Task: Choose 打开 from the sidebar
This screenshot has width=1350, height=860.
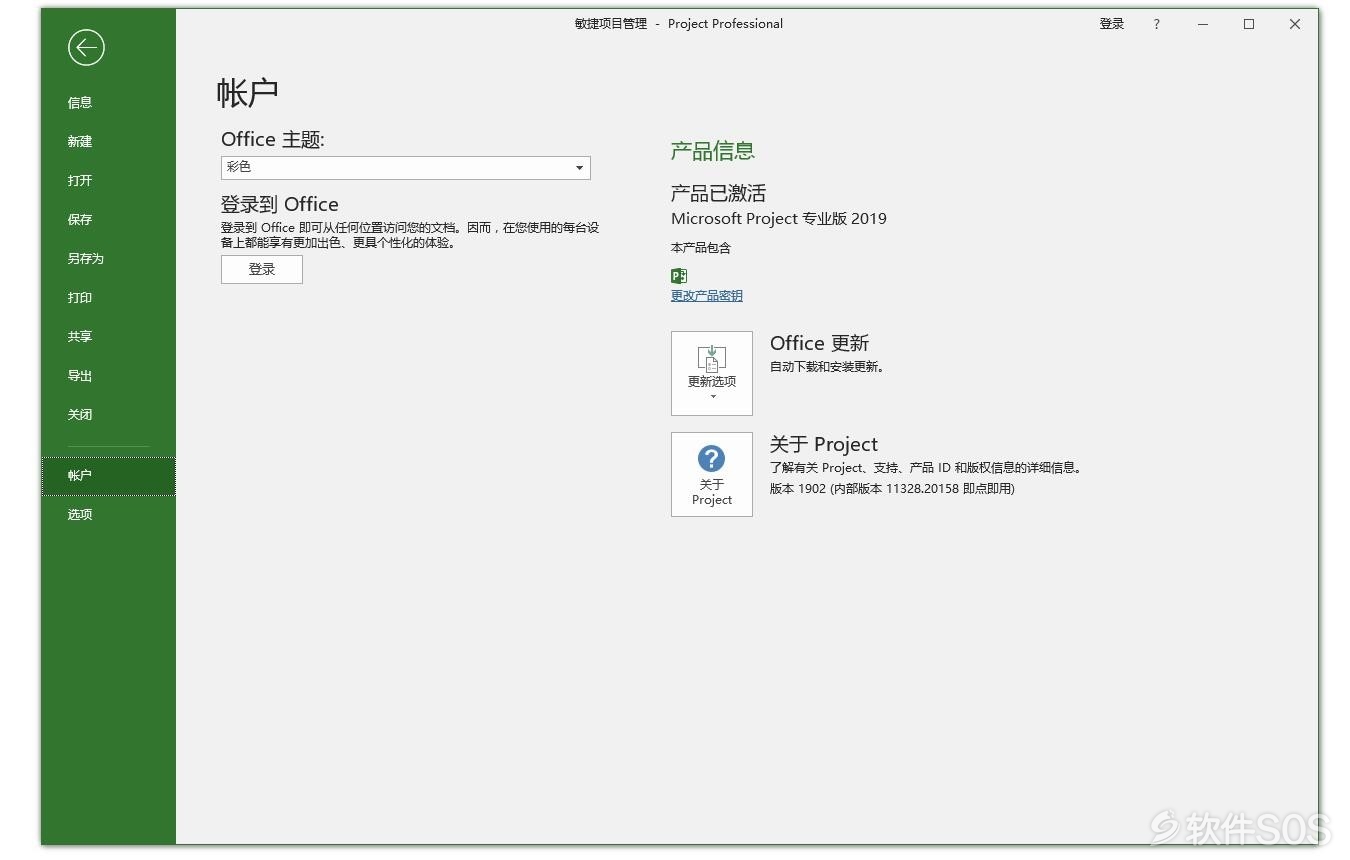Action: click(108, 180)
